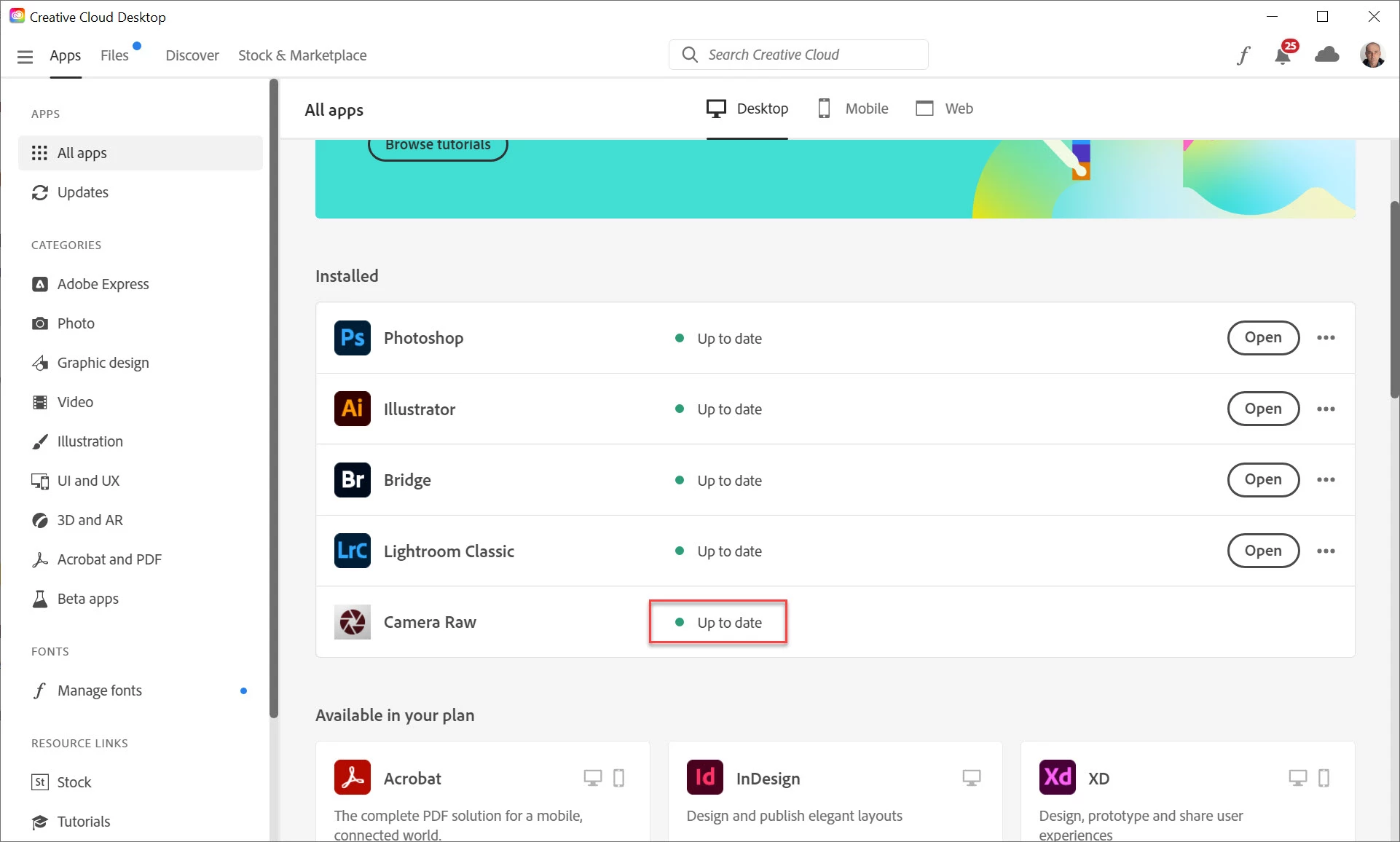The height and width of the screenshot is (842, 1400).
Task: Click the fonts icon in header
Action: [1243, 55]
